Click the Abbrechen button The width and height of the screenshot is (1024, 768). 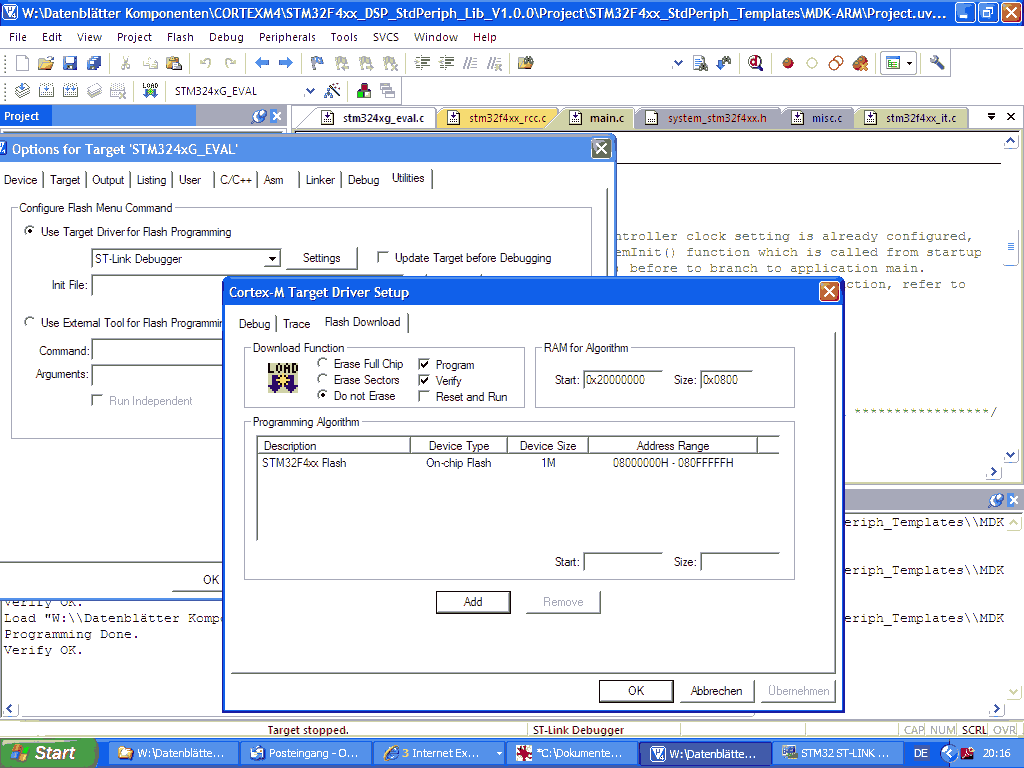pyautogui.click(x=716, y=691)
